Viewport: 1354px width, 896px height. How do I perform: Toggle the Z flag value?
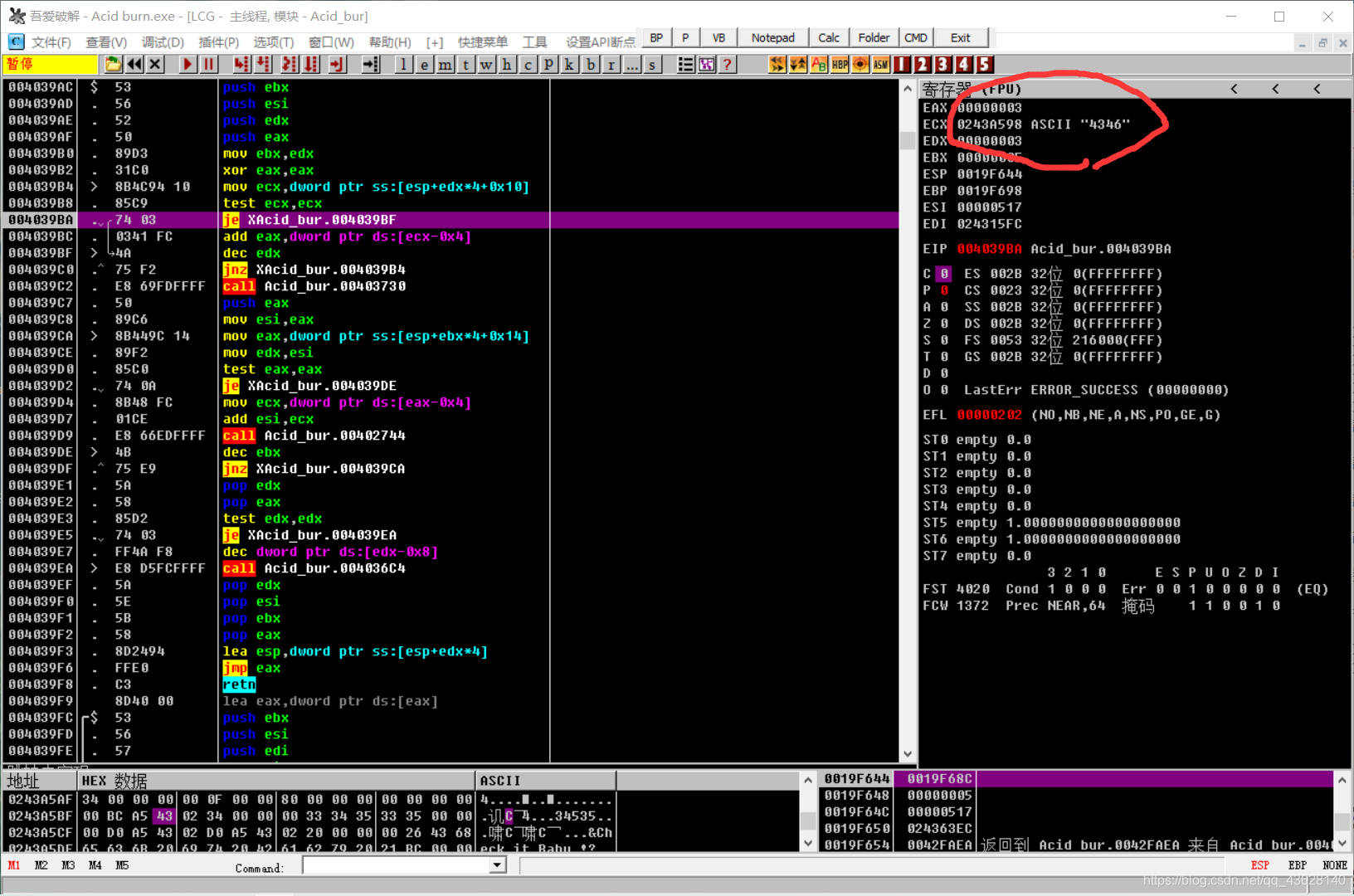click(x=944, y=324)
